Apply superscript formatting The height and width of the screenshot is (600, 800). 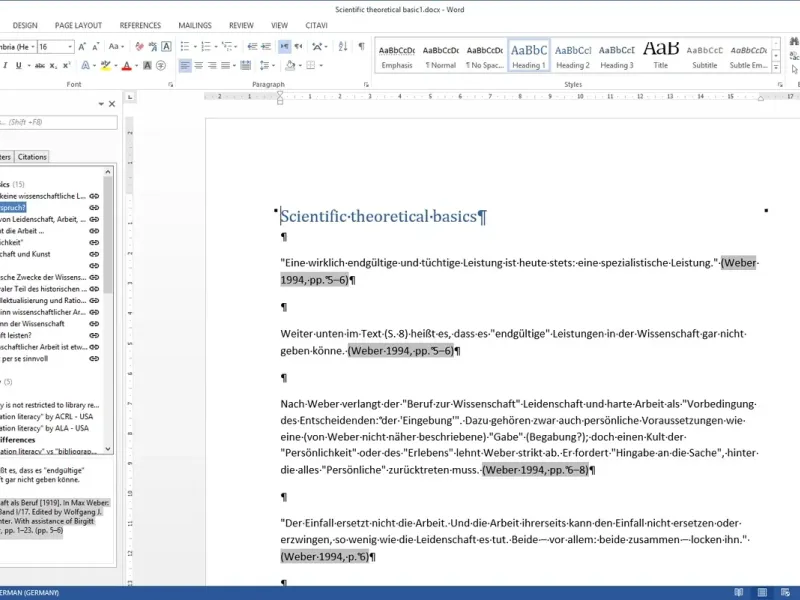click(67, 66)
